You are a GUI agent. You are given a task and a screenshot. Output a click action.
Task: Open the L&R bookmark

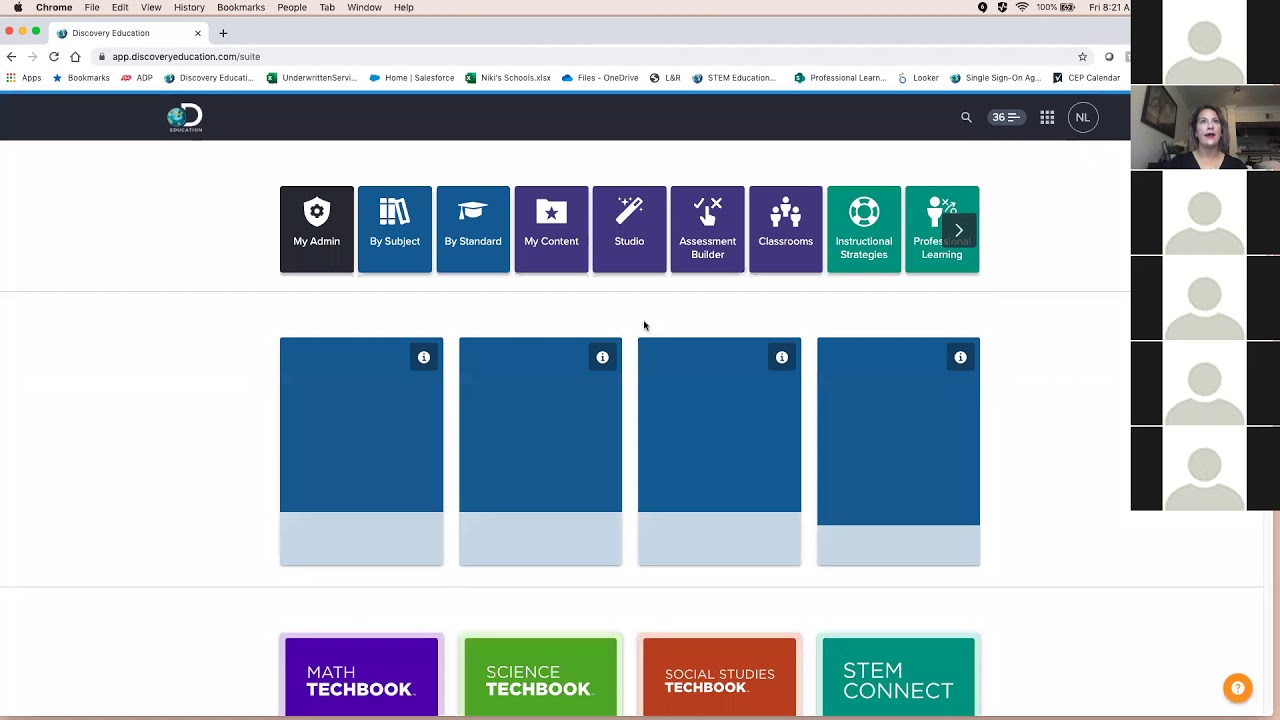(x=665, y=78)
